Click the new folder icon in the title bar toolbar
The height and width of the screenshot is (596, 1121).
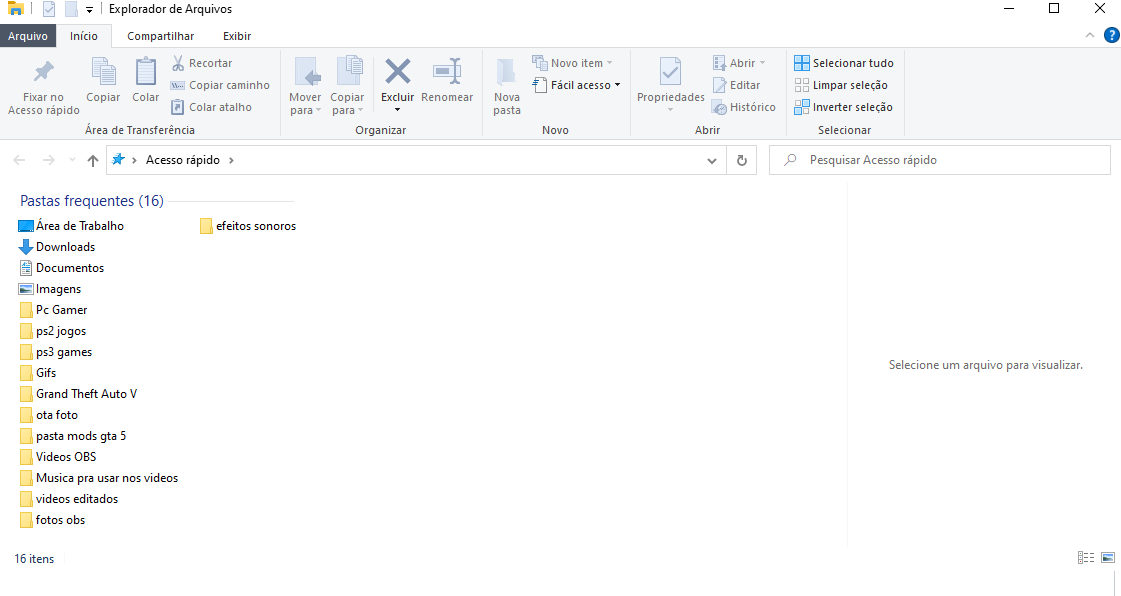pos(71,9)
